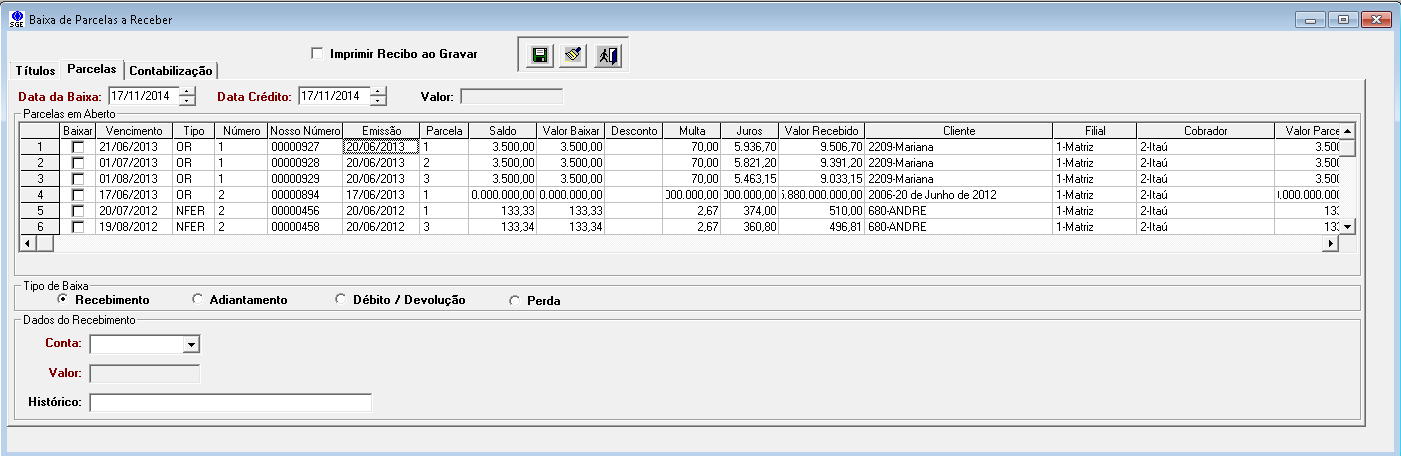This screenshot has height=456, width=1401.
Task: Click the grid's horizontal scrollbar right arrow
Action: pyautogui.click(x=1330, y=243)
